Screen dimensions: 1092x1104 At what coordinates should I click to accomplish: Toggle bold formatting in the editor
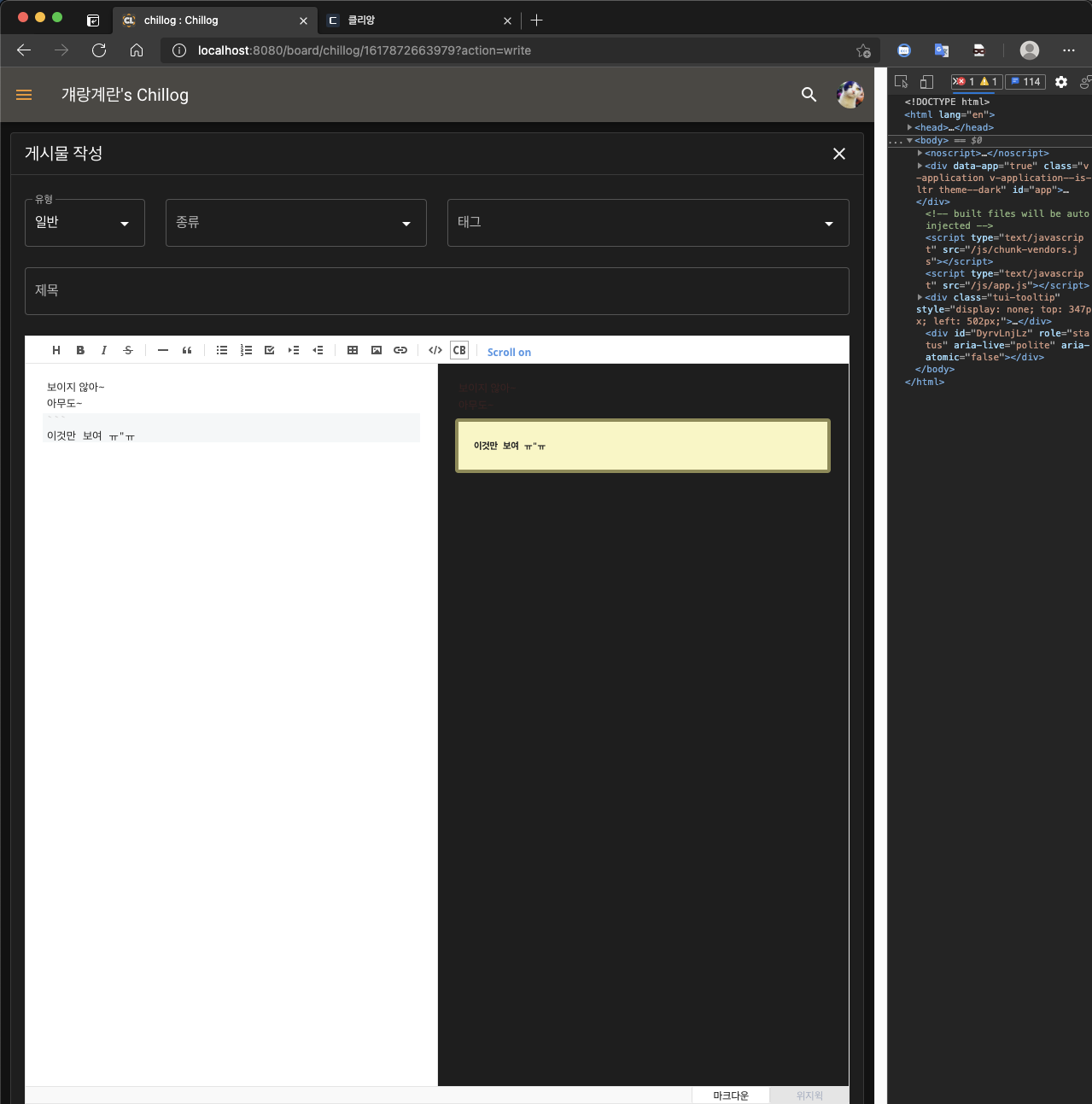tap(80, 350)
